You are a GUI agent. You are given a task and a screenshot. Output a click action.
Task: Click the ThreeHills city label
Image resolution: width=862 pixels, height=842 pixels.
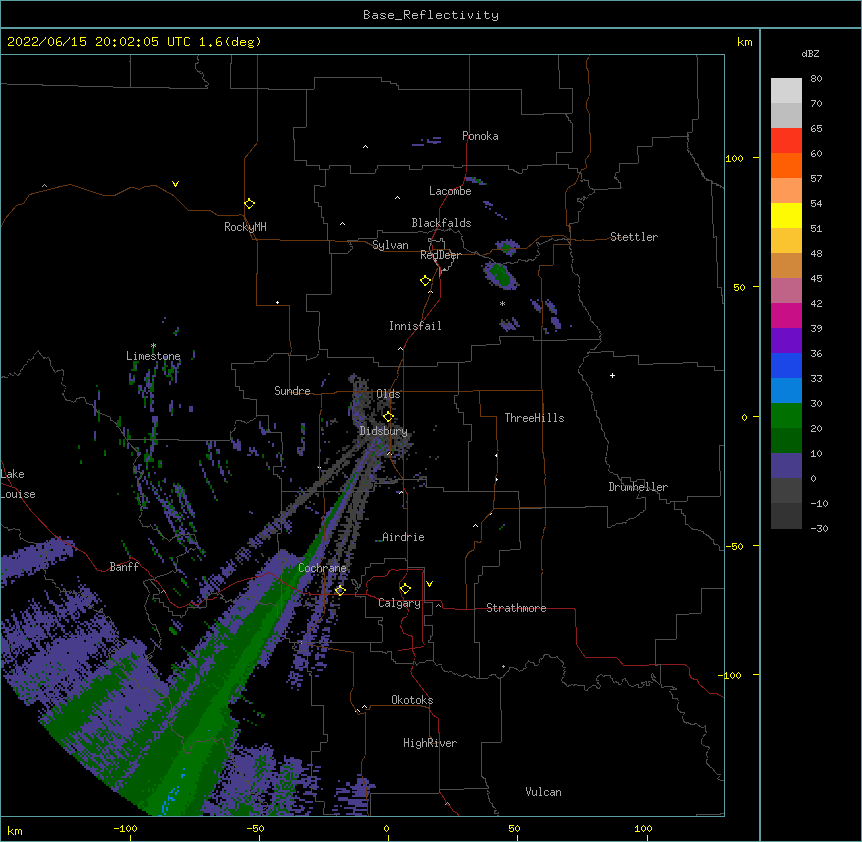point(534,418)
